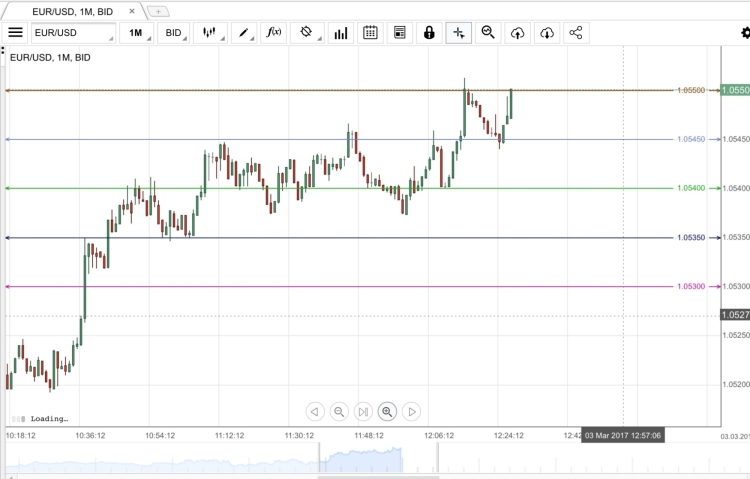Click the current price 1.0550 axis tag
The image size is (750, 479).
735,90
